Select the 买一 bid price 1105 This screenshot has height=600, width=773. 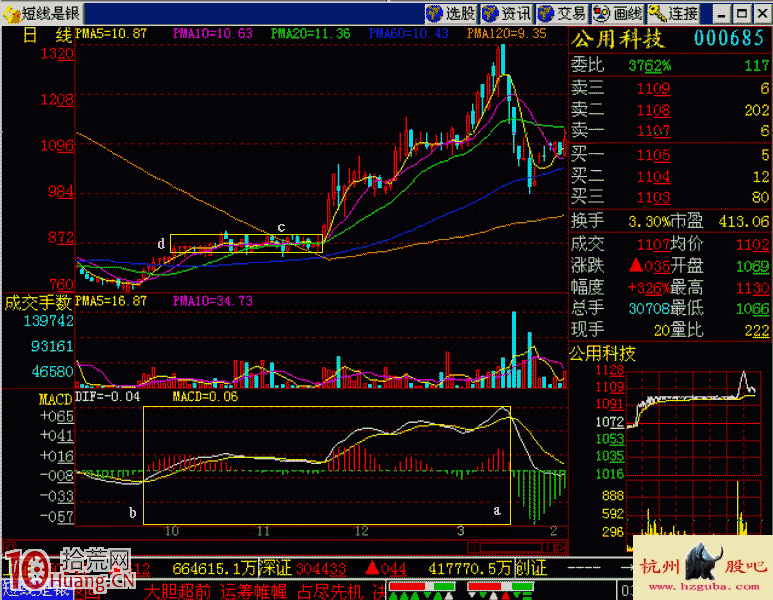[x=653, y=155]
